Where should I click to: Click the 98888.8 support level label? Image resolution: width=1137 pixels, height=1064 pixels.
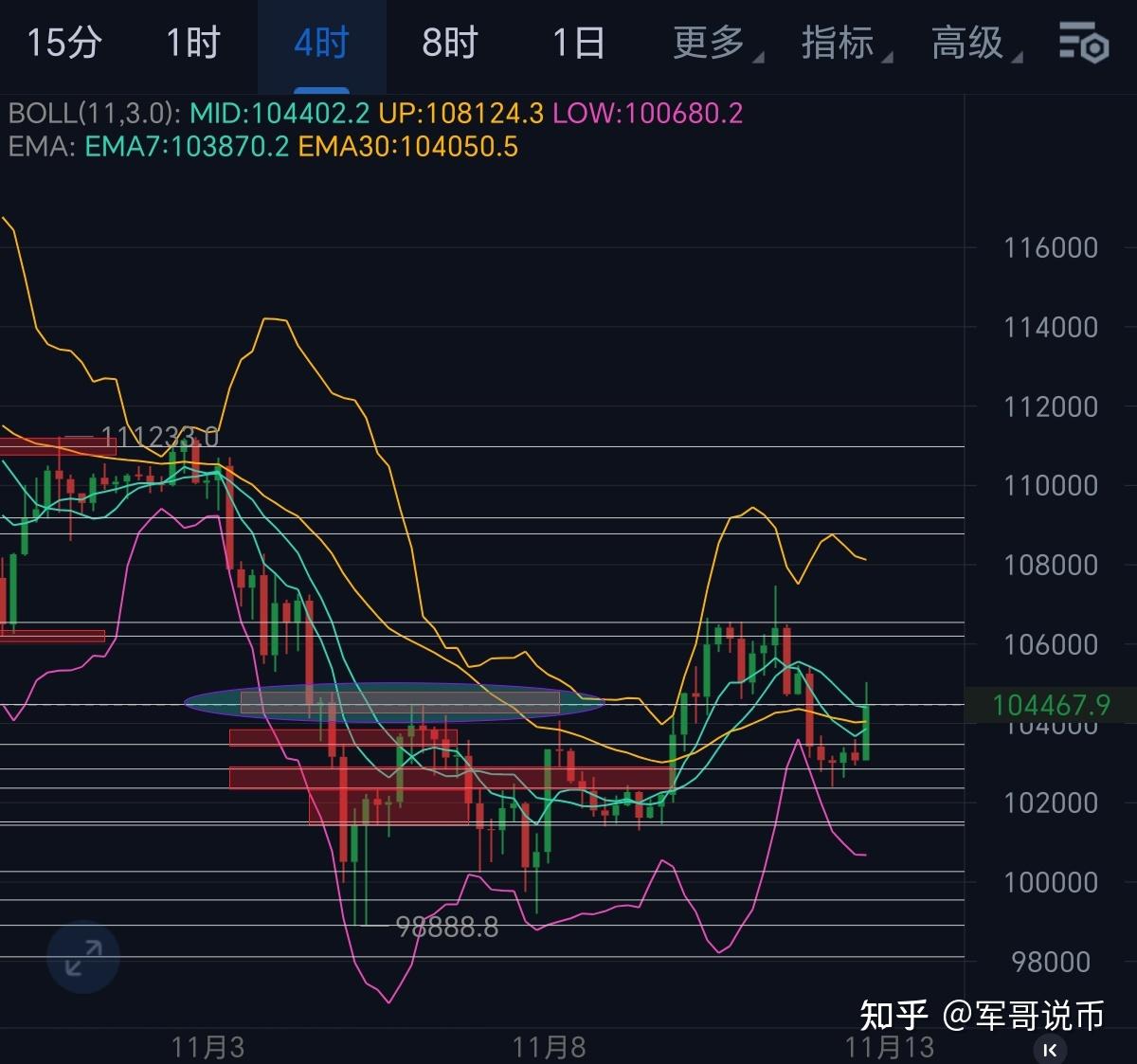point(445,929)
